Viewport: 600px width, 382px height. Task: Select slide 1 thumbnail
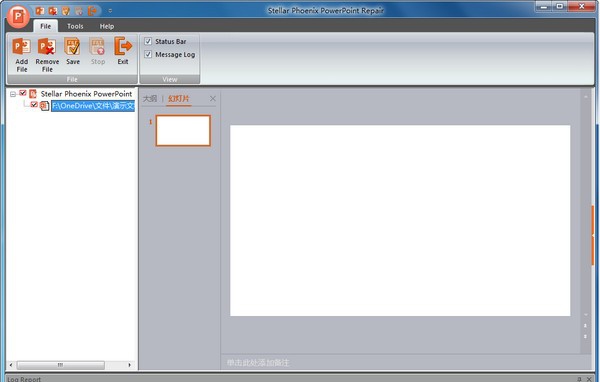[x=183, y=131]
